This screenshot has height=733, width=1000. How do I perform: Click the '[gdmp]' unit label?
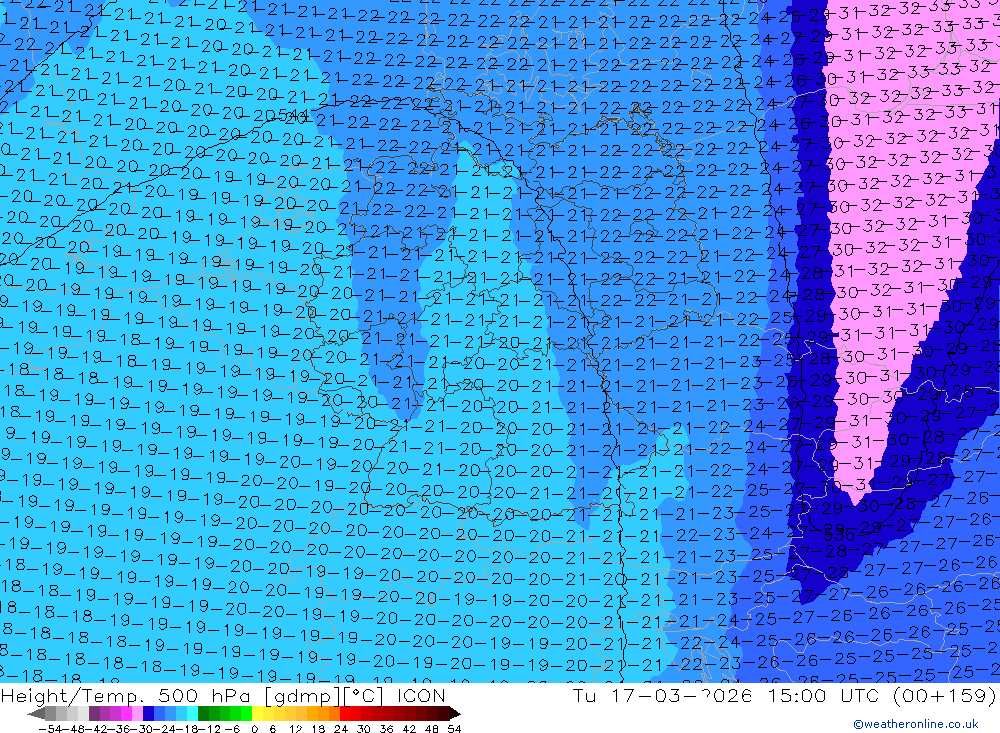pyautogui.click(x=302, y=696)
